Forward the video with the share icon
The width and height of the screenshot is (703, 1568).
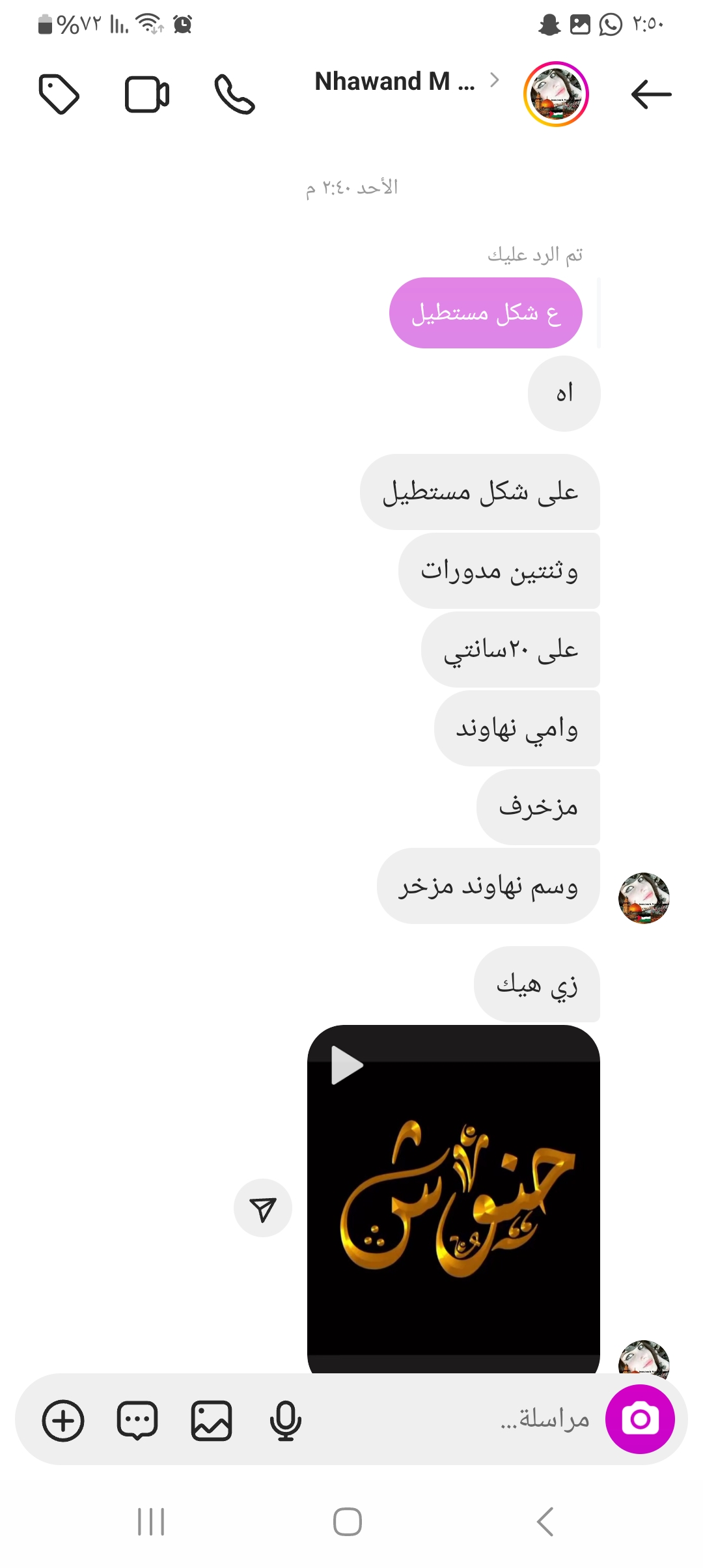coord(263,1208)
